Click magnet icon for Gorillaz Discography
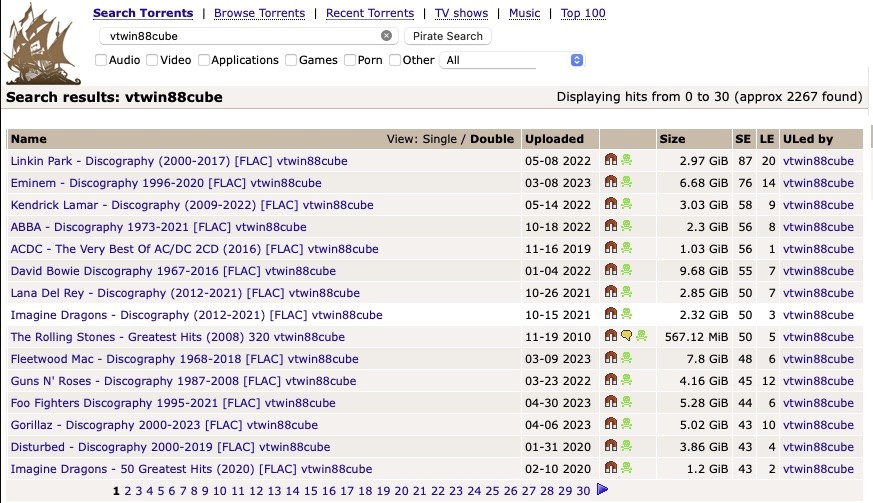873x503 pixels. pyautogui.click(x=611, y=424)
